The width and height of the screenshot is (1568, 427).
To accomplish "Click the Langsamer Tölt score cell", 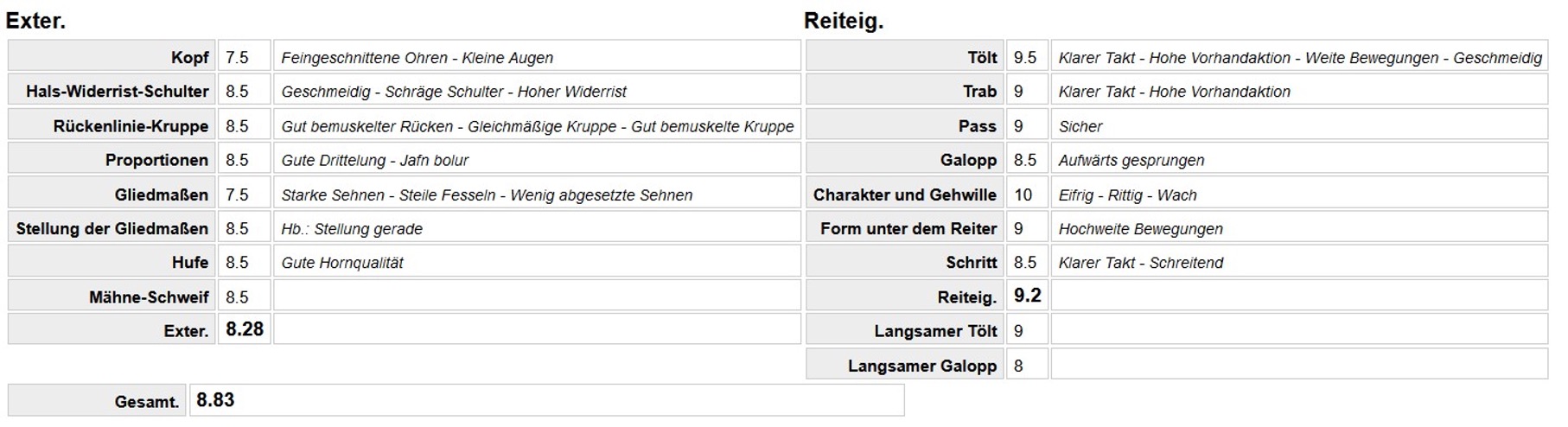I will tap(1025, 330).
